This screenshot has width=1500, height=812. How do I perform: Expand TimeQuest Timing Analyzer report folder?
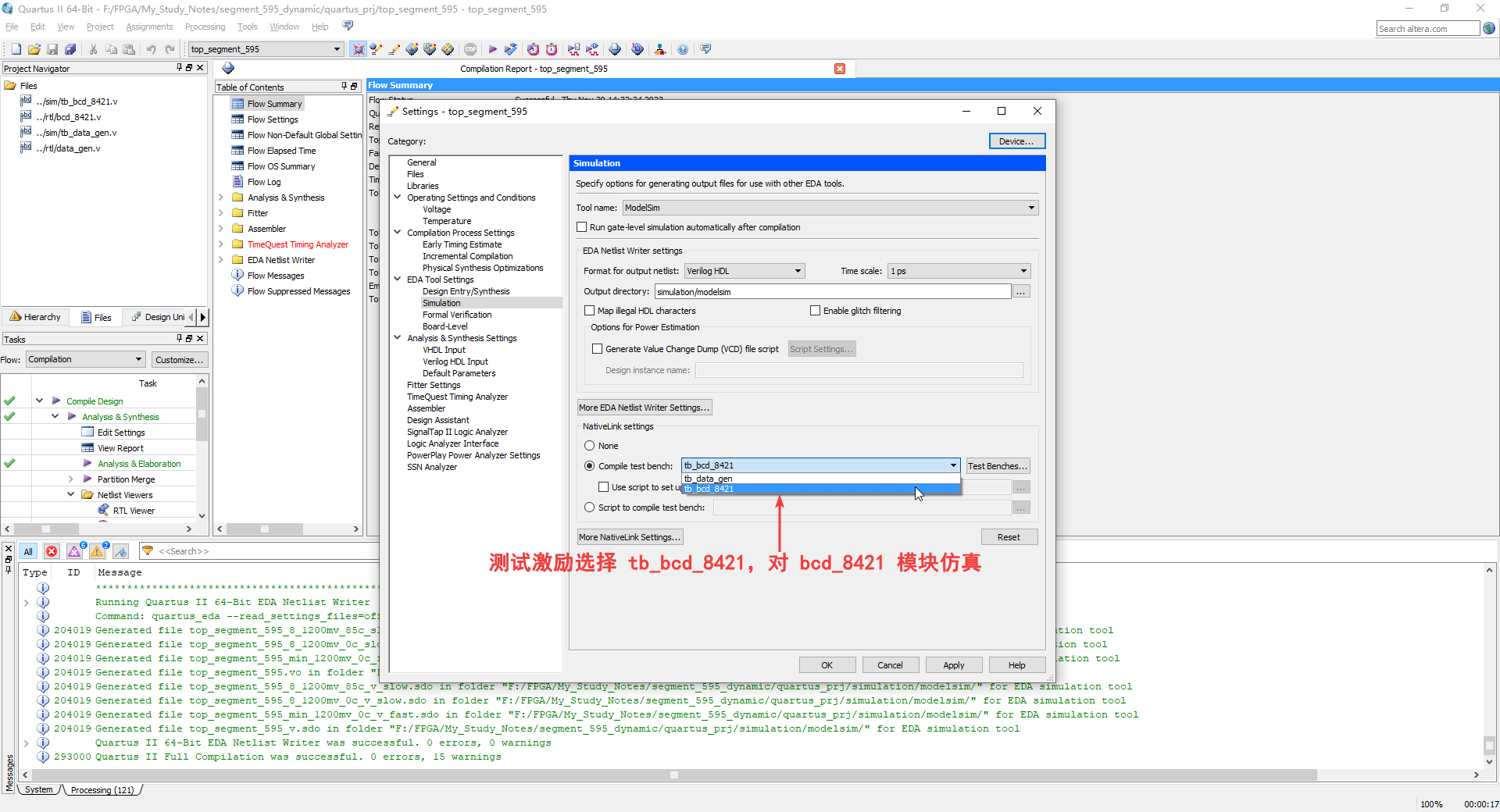click(x=221, y=244)
